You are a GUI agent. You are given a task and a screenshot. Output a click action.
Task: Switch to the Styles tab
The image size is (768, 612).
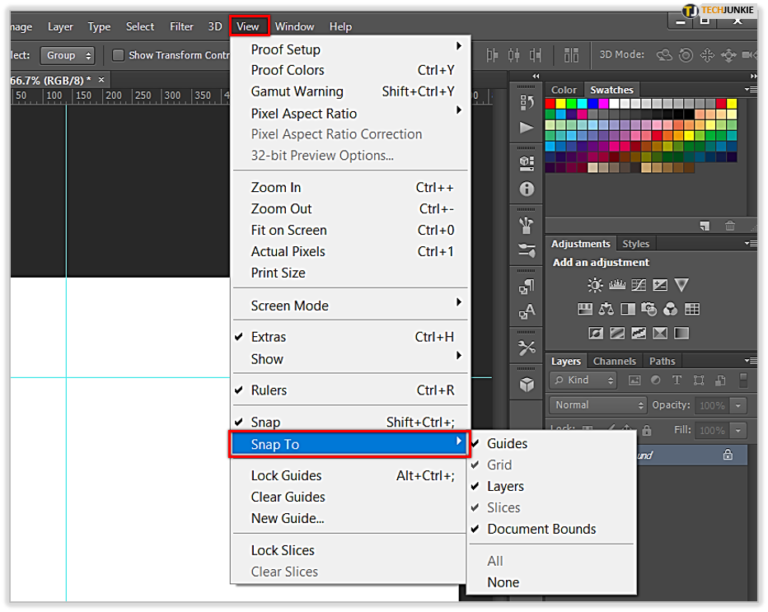(x=635, y=244)
